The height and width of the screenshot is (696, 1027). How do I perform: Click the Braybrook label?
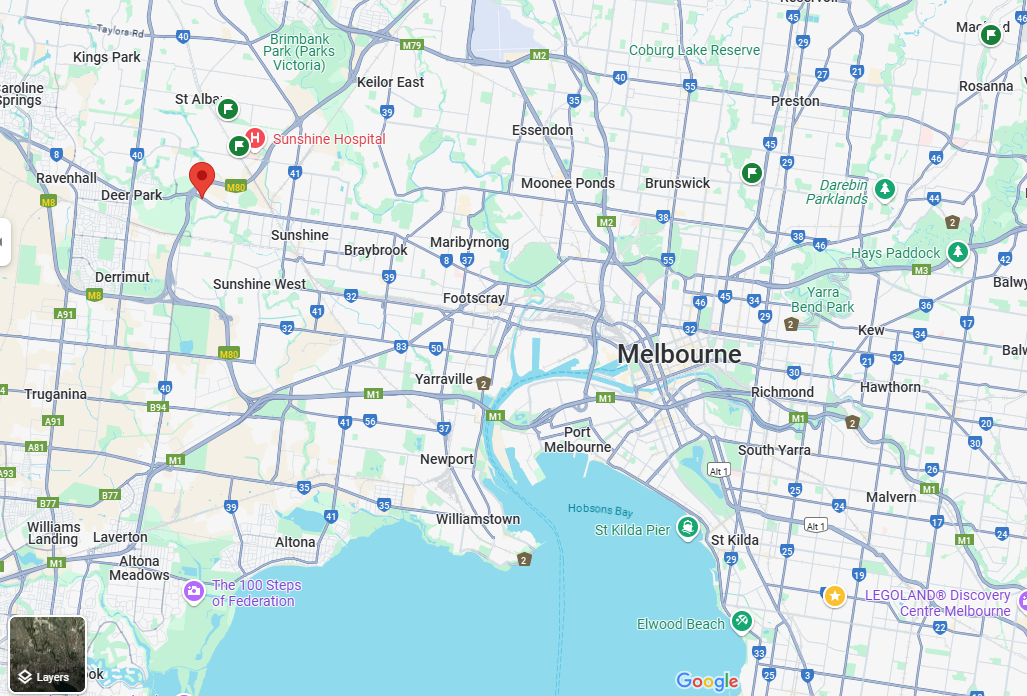[375, 250]
